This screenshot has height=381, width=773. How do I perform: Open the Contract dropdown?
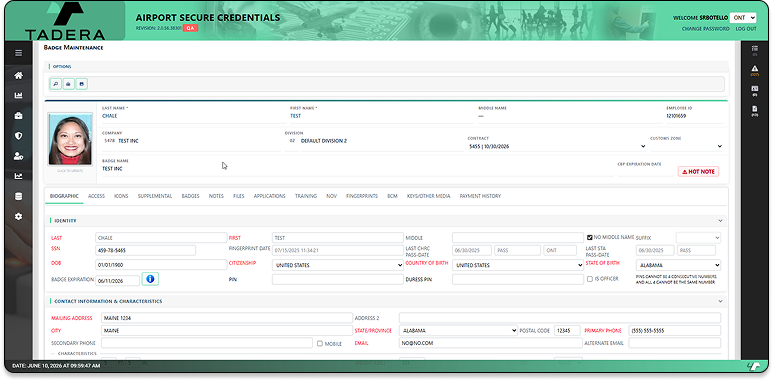(x=557, y=146)
